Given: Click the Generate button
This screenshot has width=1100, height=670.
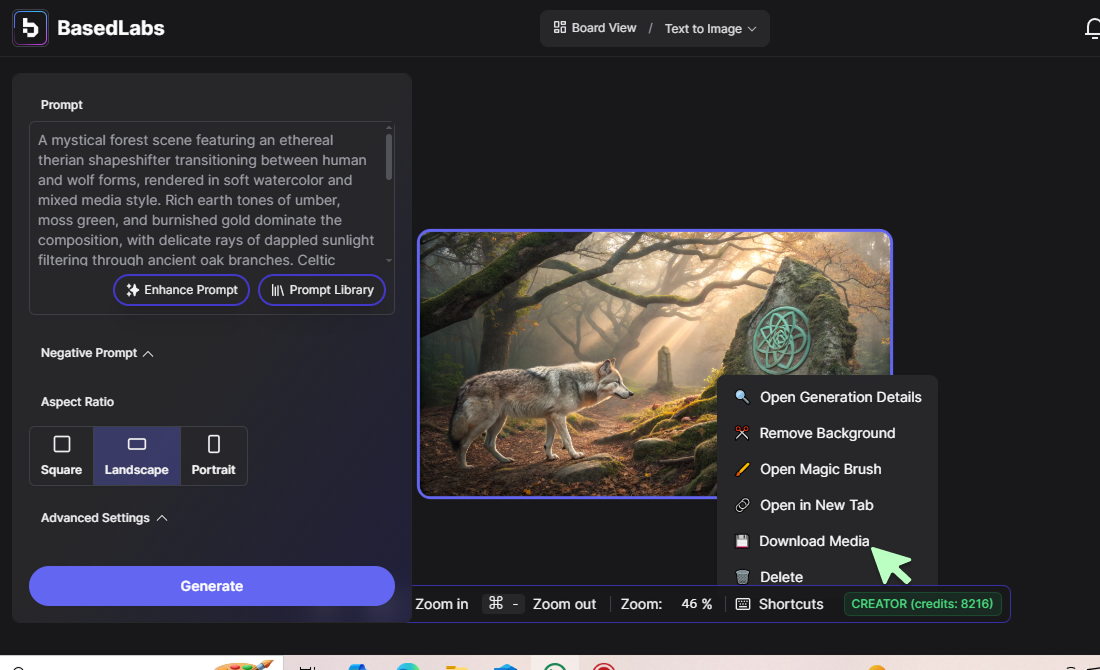Looking at the screenshot, I should [212, 586].
